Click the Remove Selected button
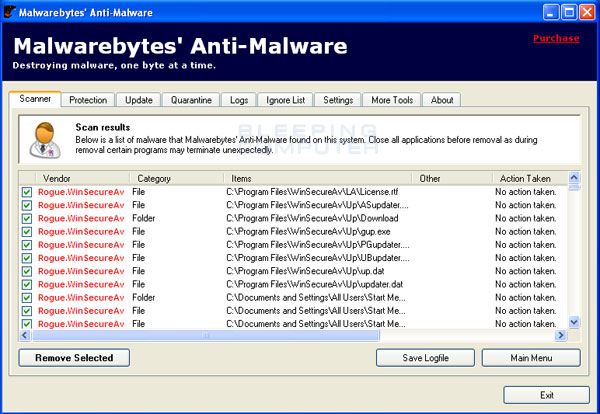600x414 pixels. click(74, 358)
